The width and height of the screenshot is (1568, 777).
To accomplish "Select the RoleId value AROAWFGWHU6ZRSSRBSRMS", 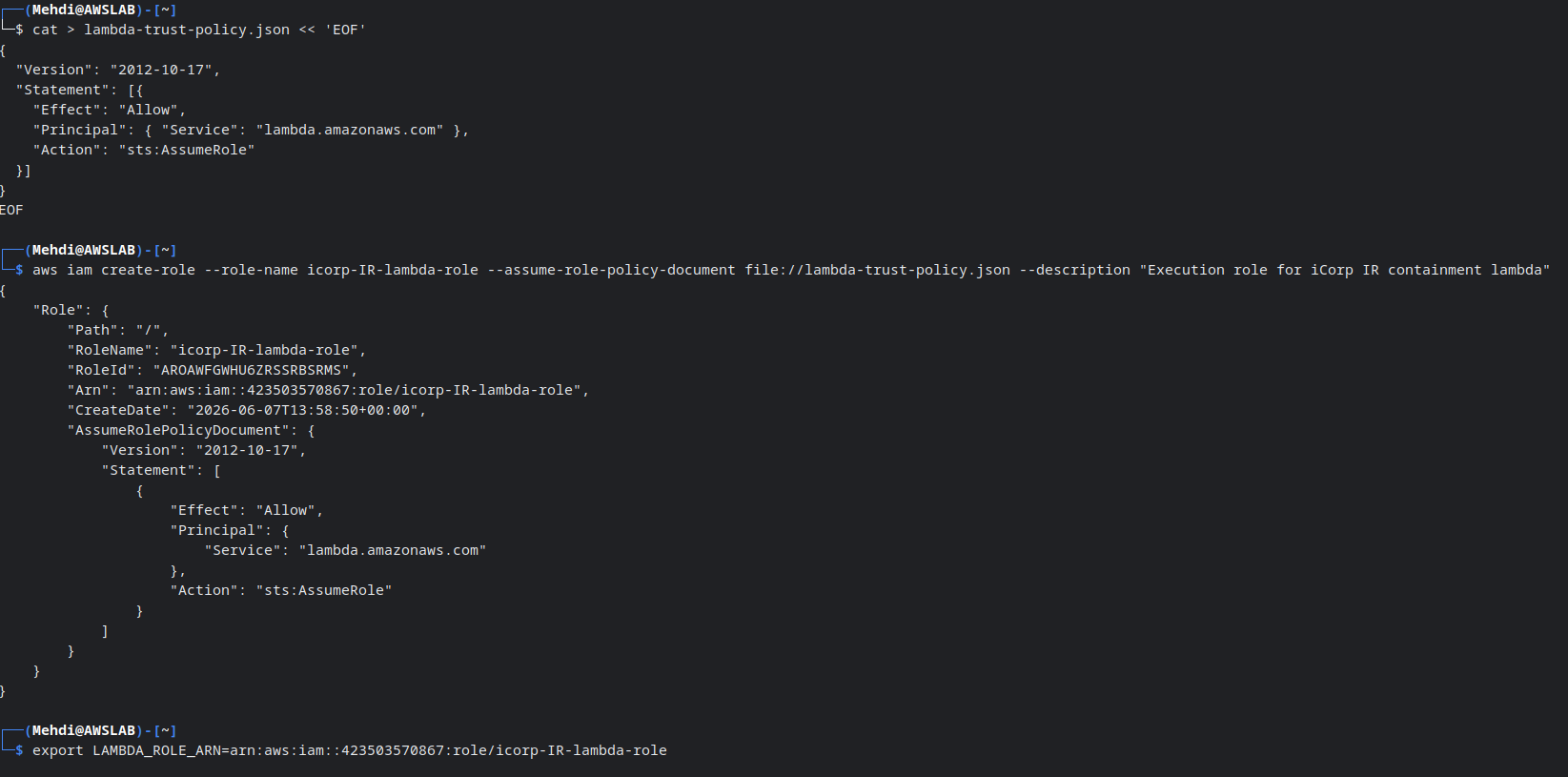I will [251, 370].
